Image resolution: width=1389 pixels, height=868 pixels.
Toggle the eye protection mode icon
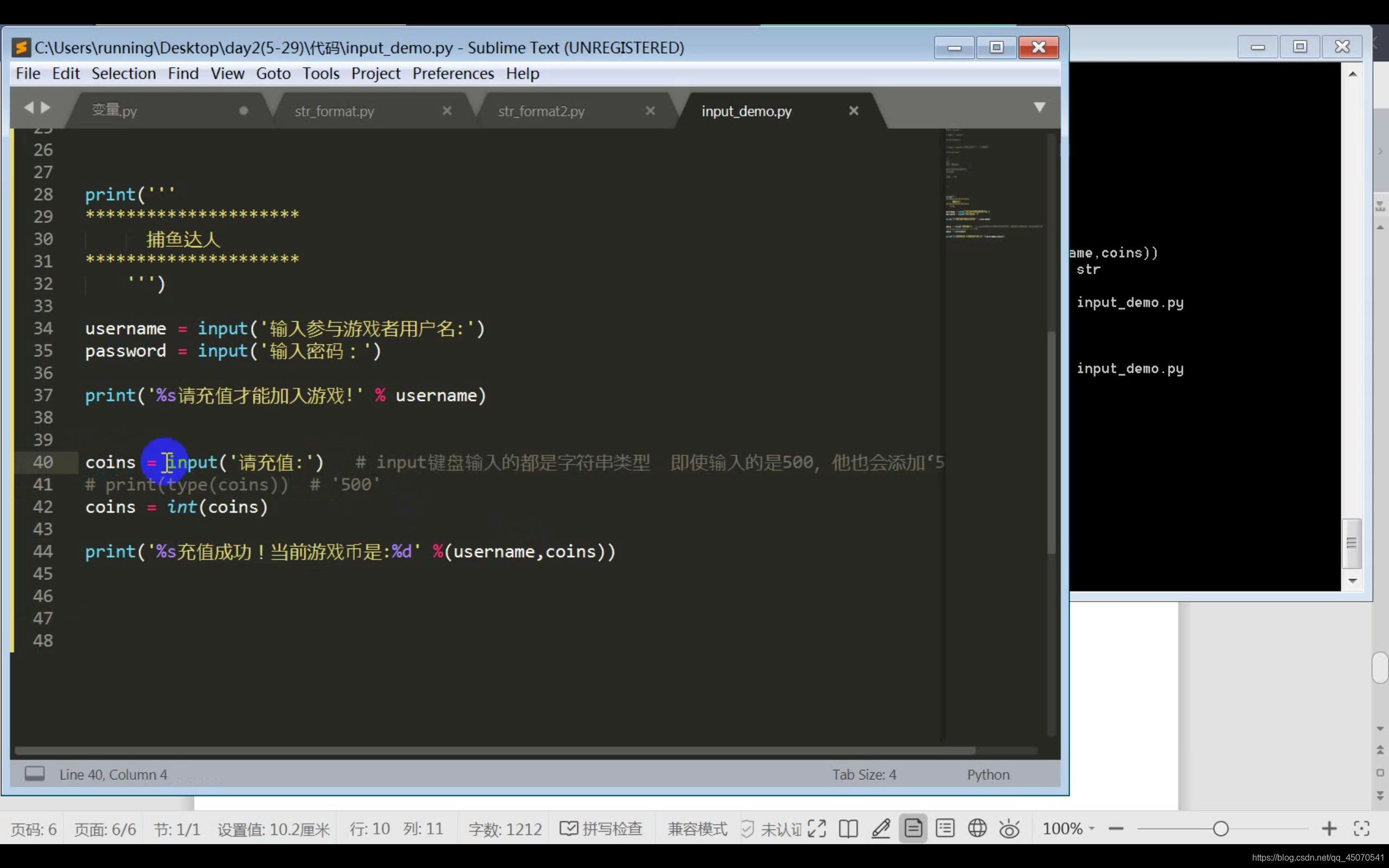[1009, 829]
